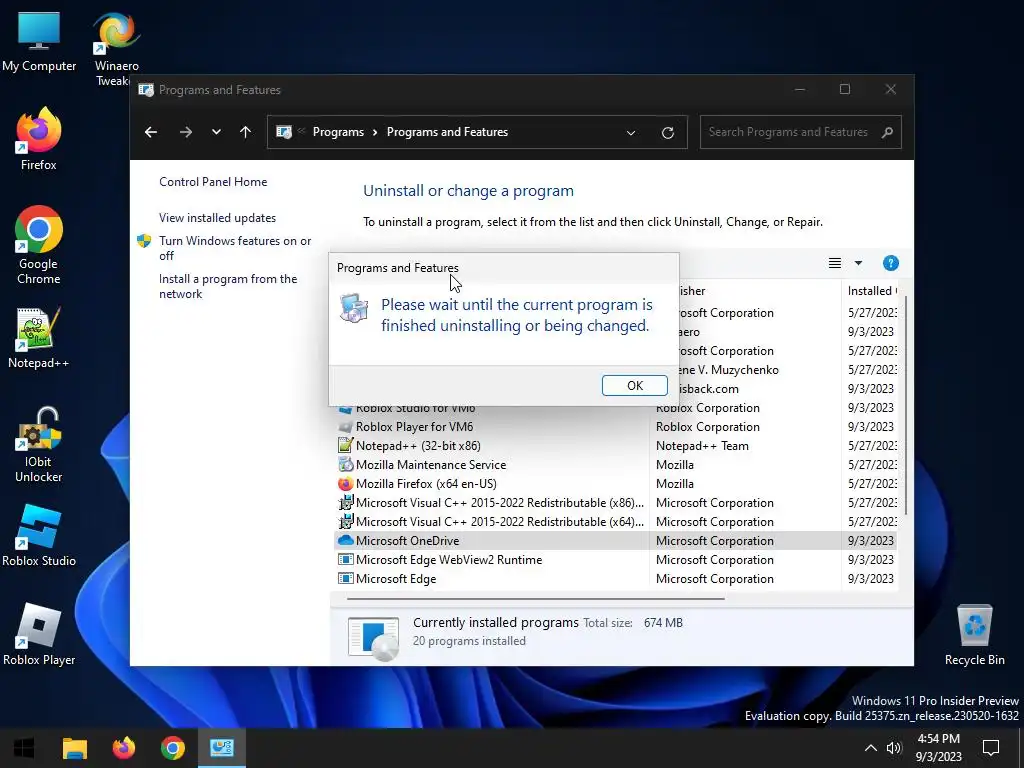Click the vertical scrollbar of program list
This screenshot has width=1024, height=768.
coord(905,405)
